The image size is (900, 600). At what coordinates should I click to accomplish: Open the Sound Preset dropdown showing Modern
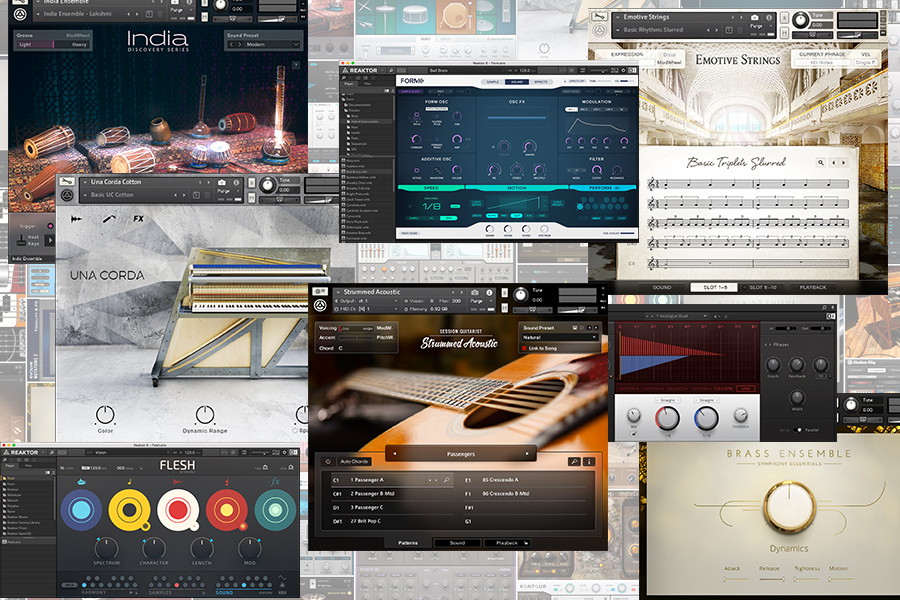click(x=264, y=45)
